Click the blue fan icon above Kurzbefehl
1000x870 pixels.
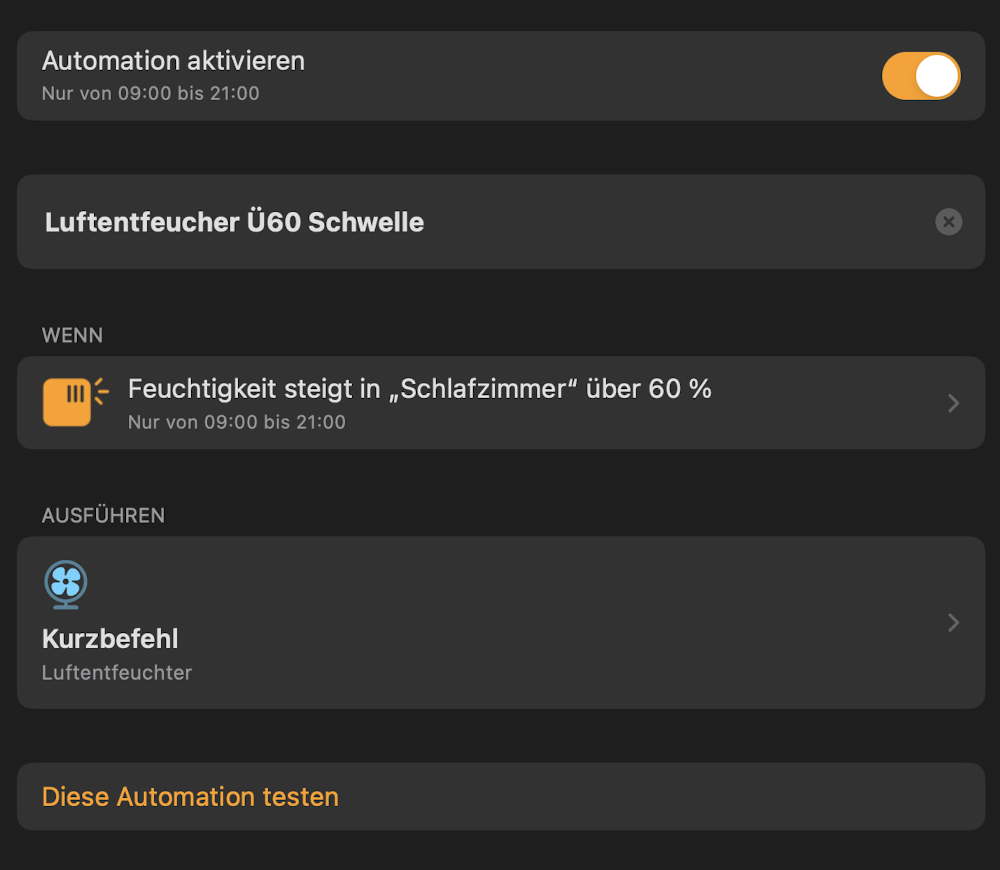(66, 583)
